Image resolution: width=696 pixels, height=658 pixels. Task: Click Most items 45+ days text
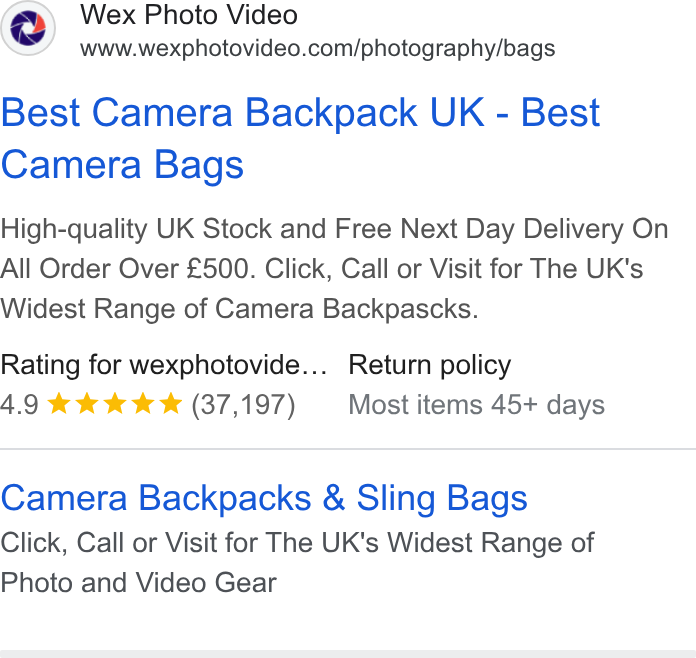(x=477, y=405)
